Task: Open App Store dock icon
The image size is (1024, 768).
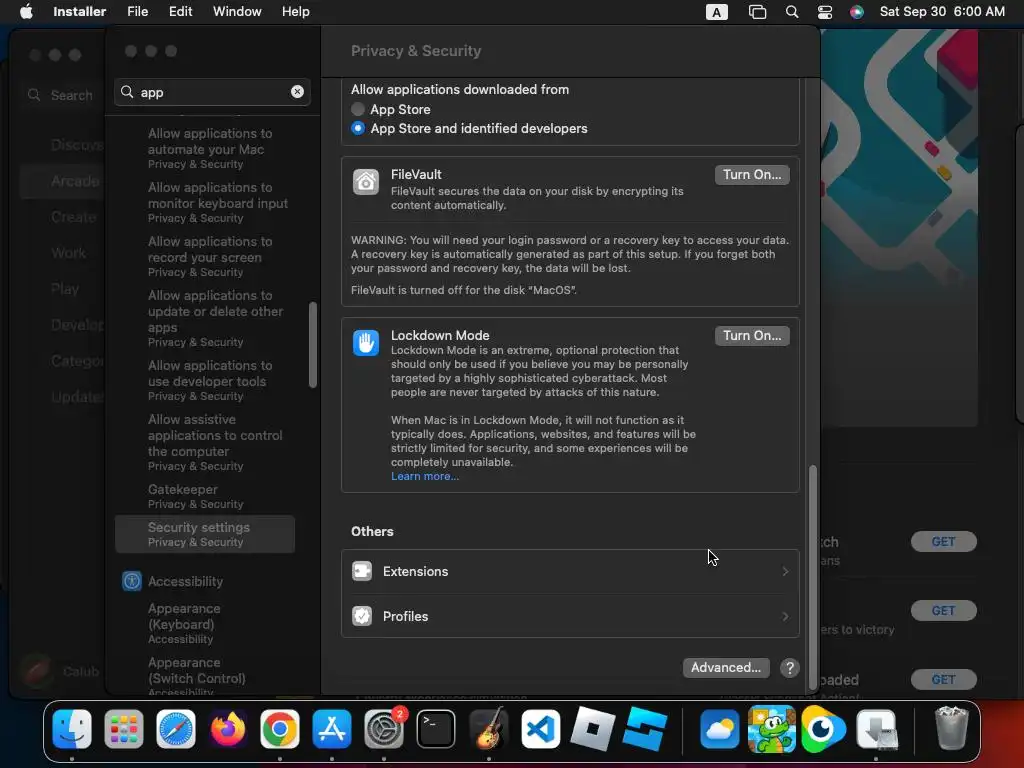Action: tap(332, 729)
